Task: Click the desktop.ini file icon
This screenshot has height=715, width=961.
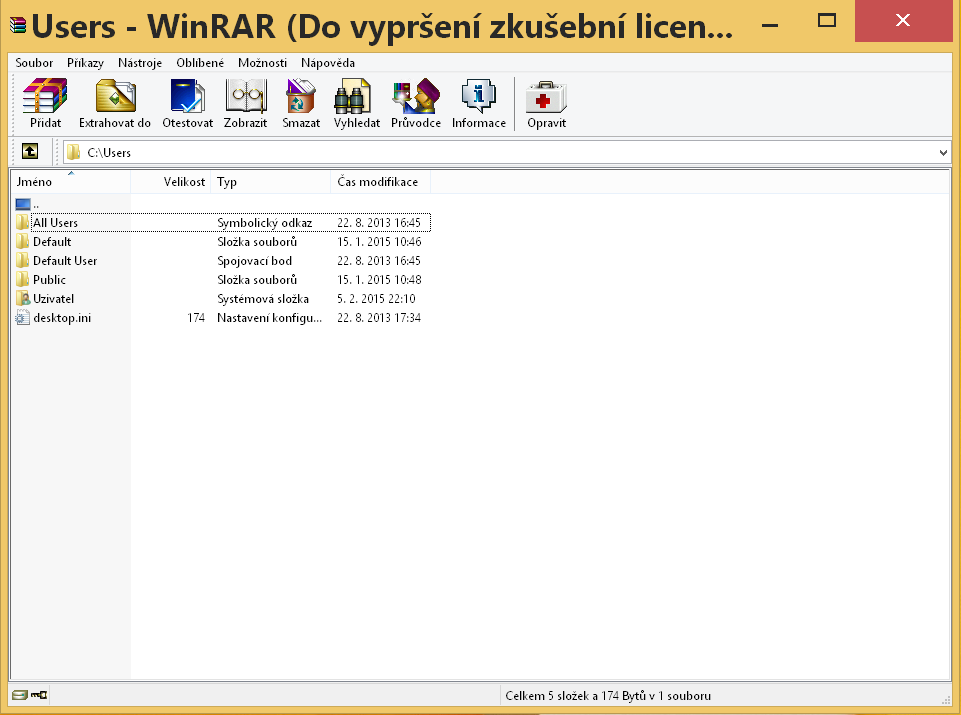Action: [23, 317]
